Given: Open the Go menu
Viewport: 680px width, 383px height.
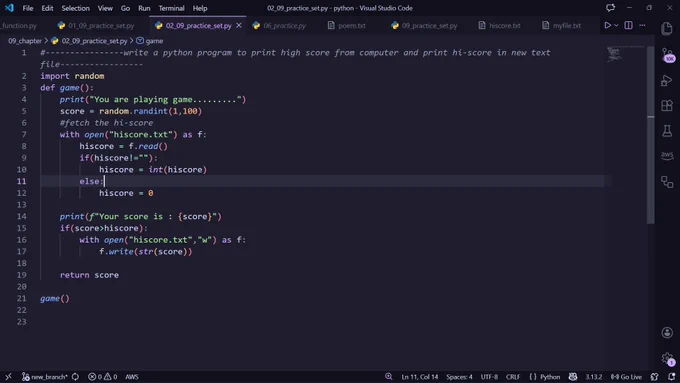Looking at the screenshot, I should pyautogui.click(x=125, y=8).
